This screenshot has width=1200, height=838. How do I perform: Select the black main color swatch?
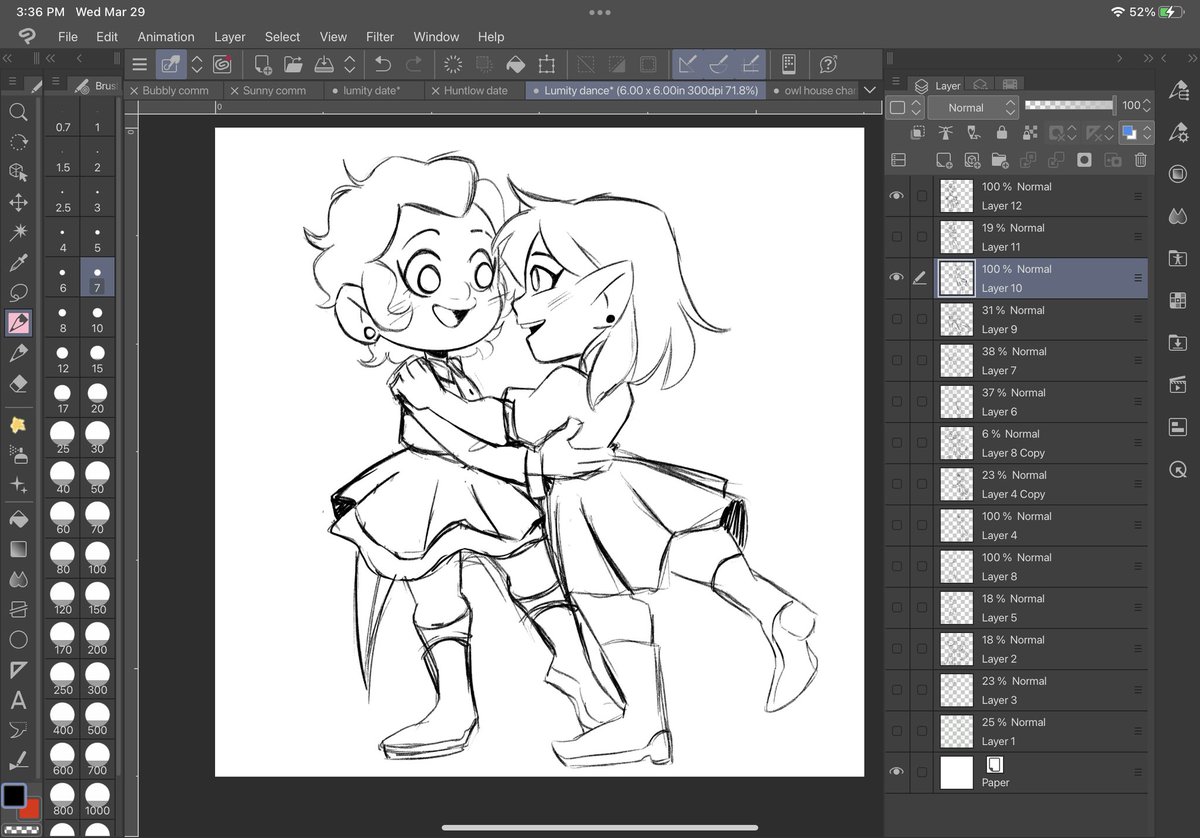click(14, 796)
